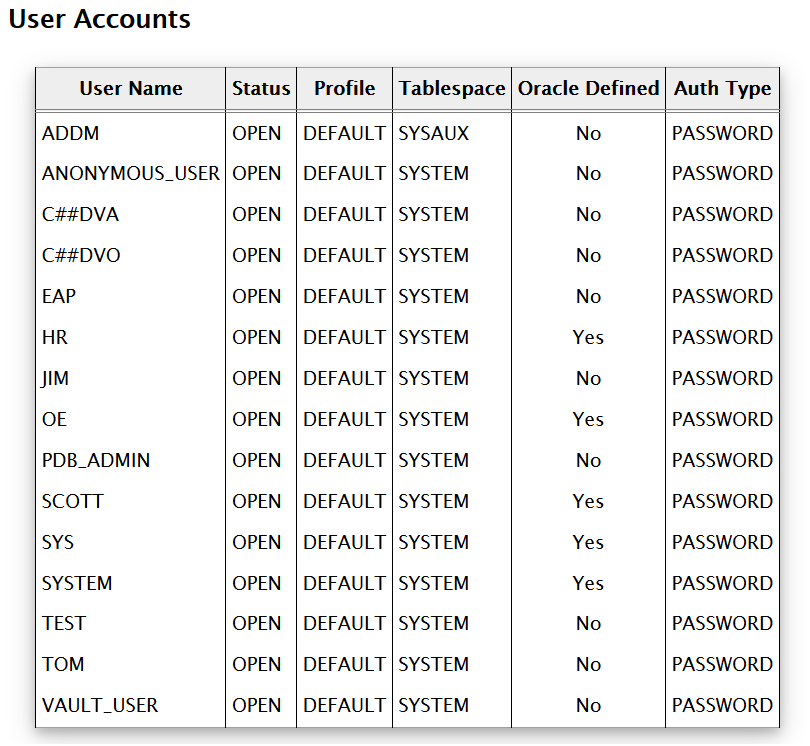Select the ANONYMOUS_USER user name cell
This screenshot has height=746, width=810.
click(x=131, y=174)
